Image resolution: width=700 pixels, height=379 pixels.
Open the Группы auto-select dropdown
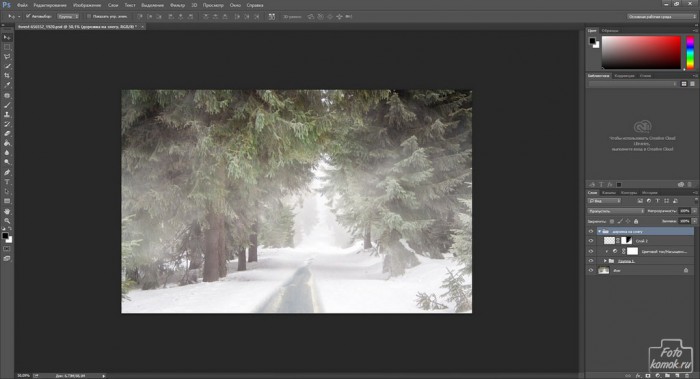(x=68, y=16)
